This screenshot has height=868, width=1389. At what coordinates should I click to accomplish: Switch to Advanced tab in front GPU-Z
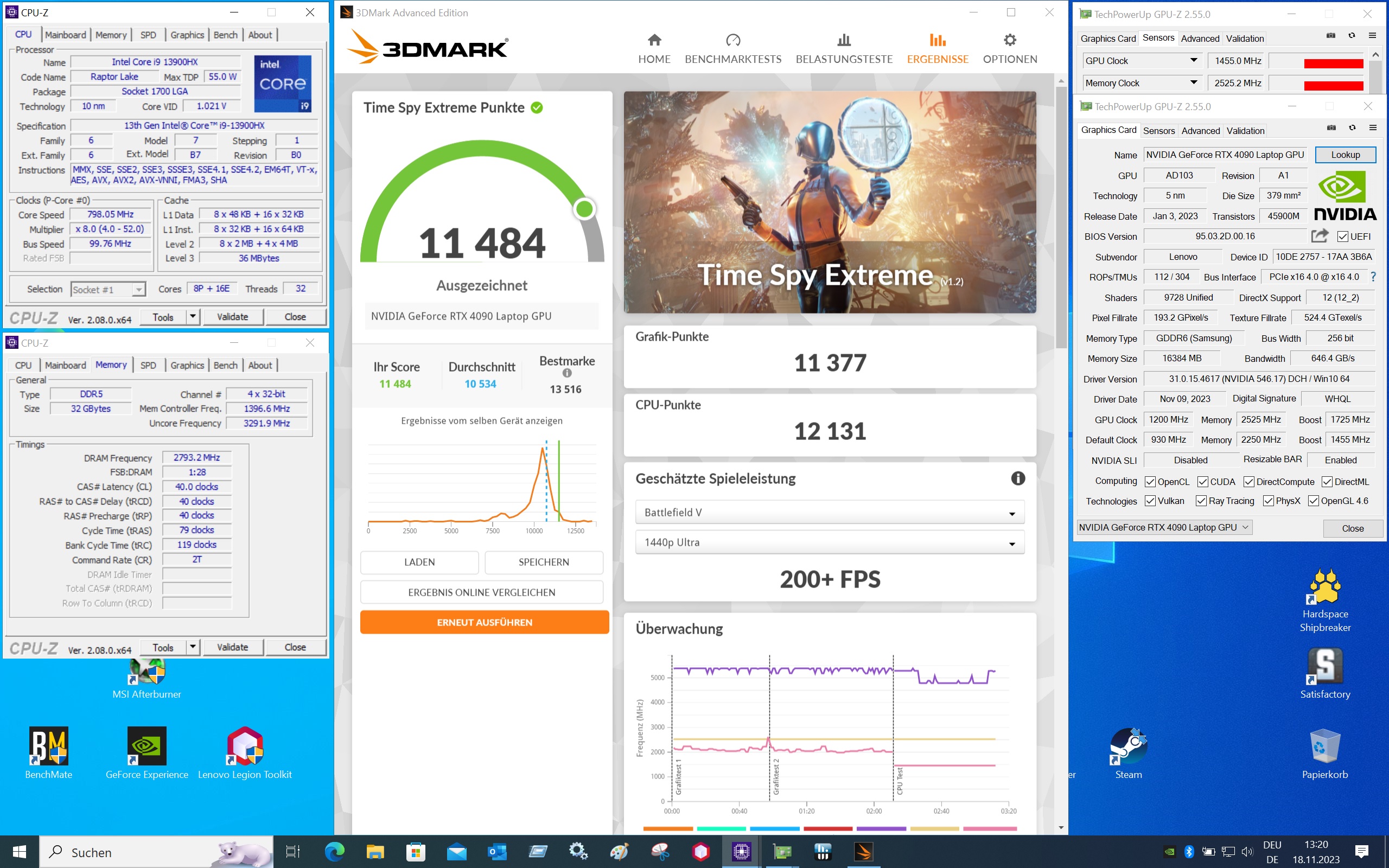point(1200,130)
